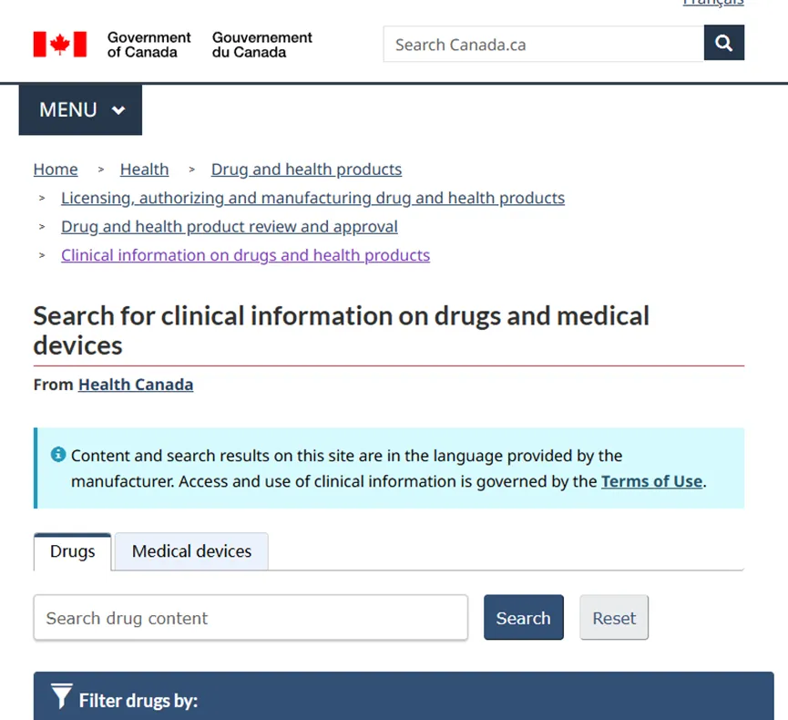788x720 pixels.
Task: Go to Home breadcrumb link
Action: coord(56,169)
